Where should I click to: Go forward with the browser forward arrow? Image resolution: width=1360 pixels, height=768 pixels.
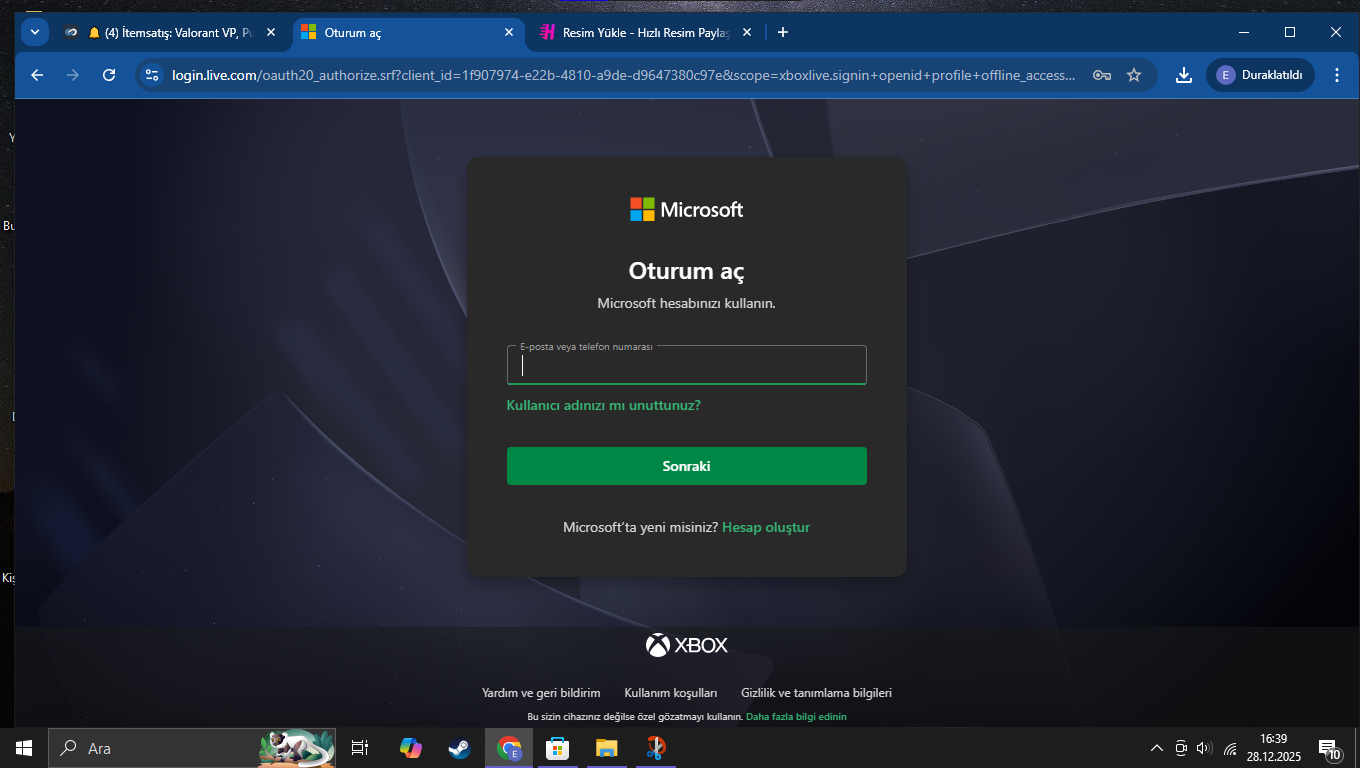(73, 75)
